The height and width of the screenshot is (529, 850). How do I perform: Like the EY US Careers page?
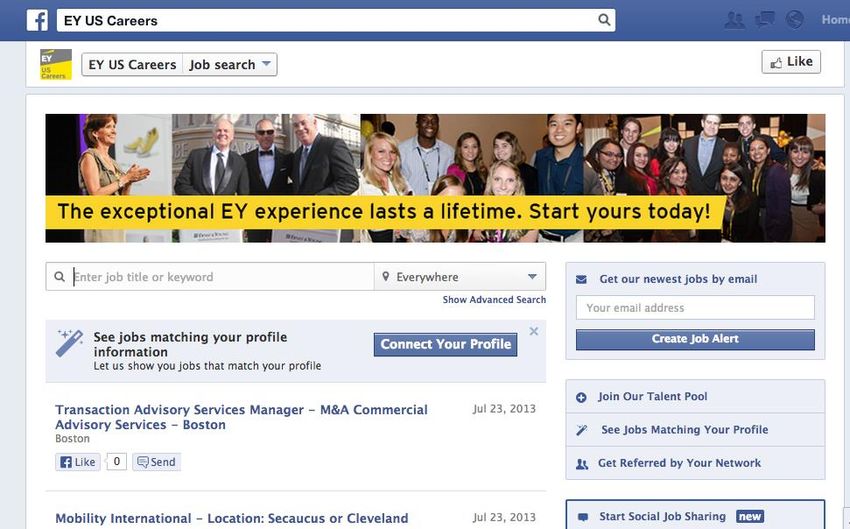tap(791, 62)
